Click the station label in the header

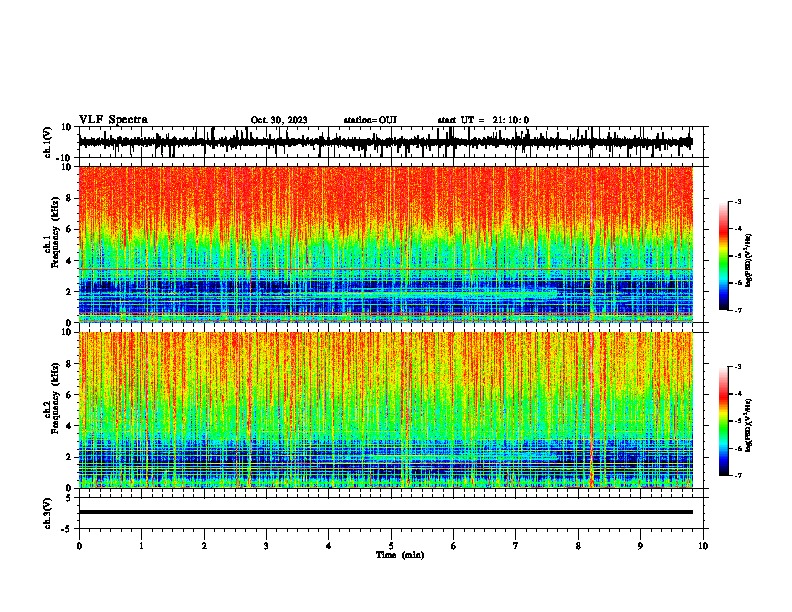tap(370, 120)
